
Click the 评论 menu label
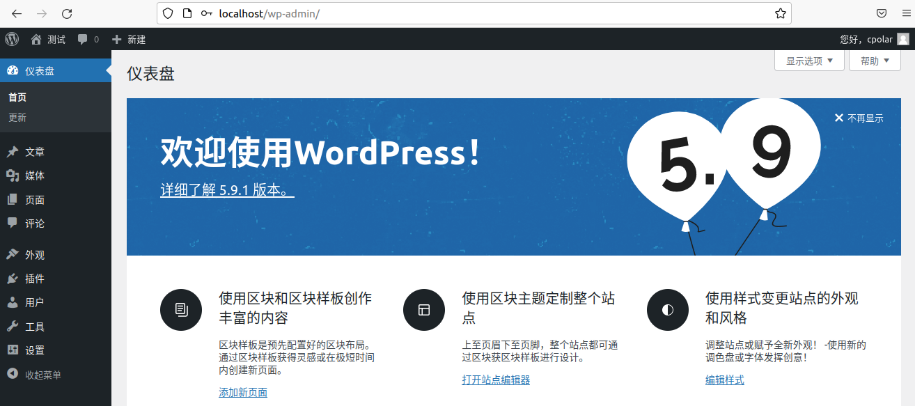tap(34, 223)
